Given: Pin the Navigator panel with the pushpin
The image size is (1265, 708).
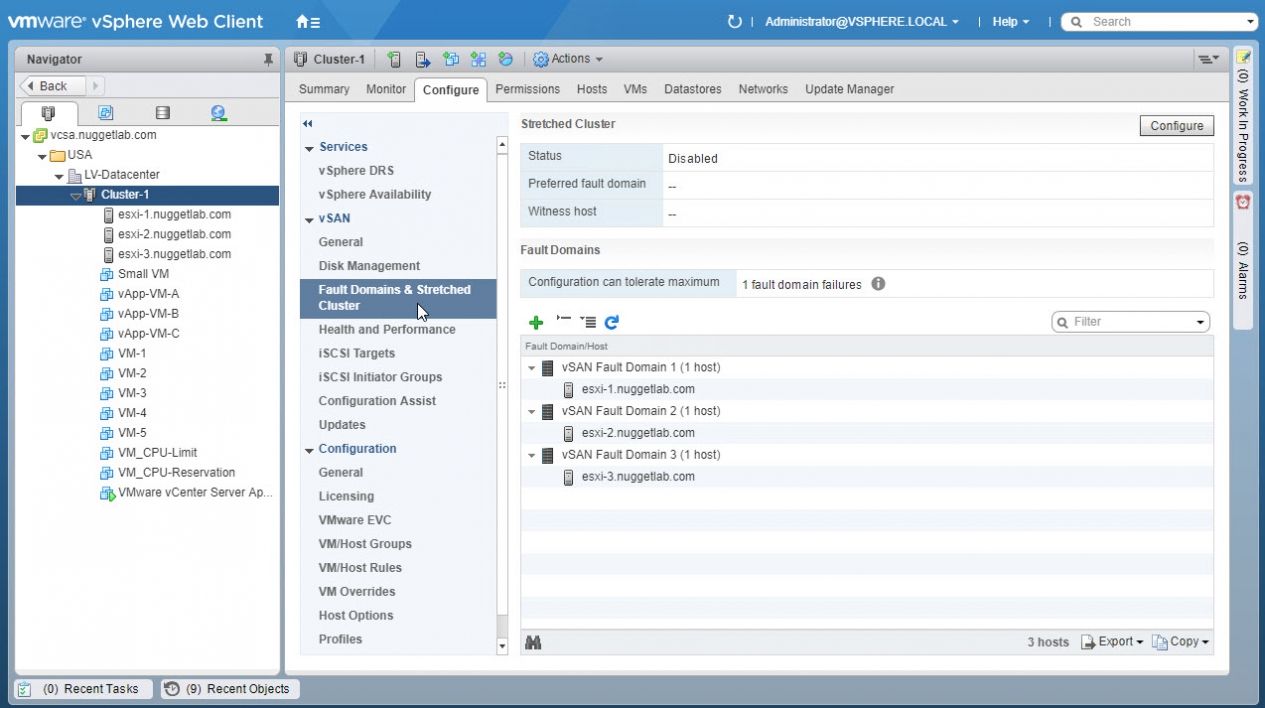Looking at the screenshot, I should click(268, 60).
